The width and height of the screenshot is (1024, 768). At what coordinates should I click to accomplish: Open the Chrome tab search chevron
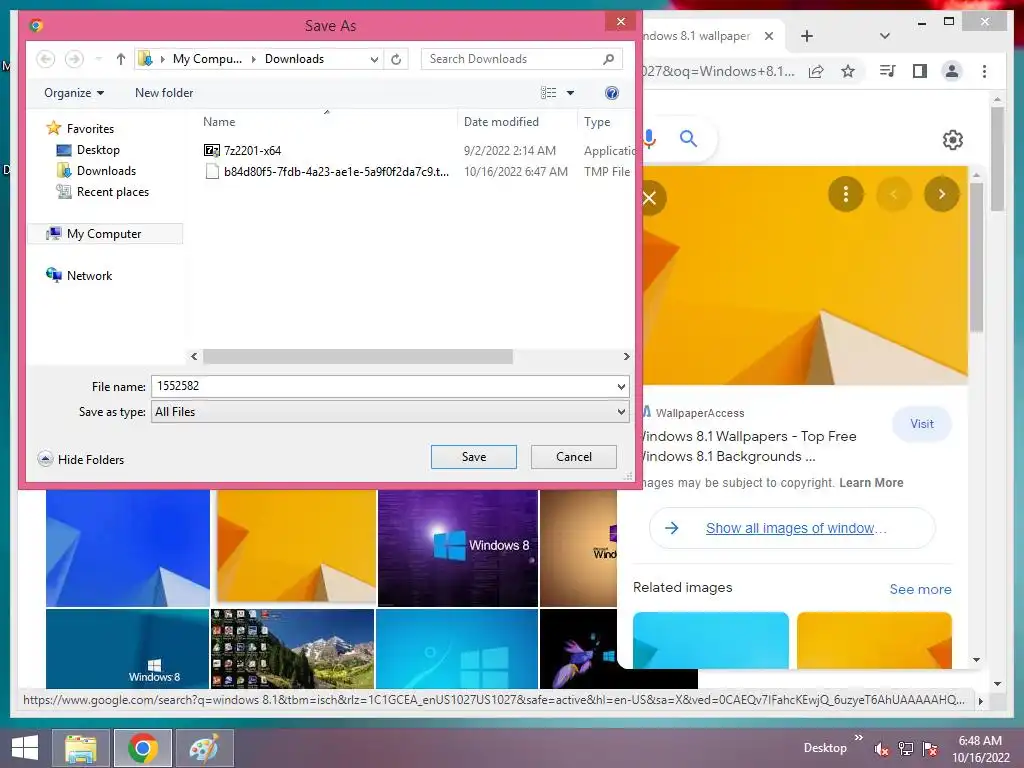coord(884,36)
